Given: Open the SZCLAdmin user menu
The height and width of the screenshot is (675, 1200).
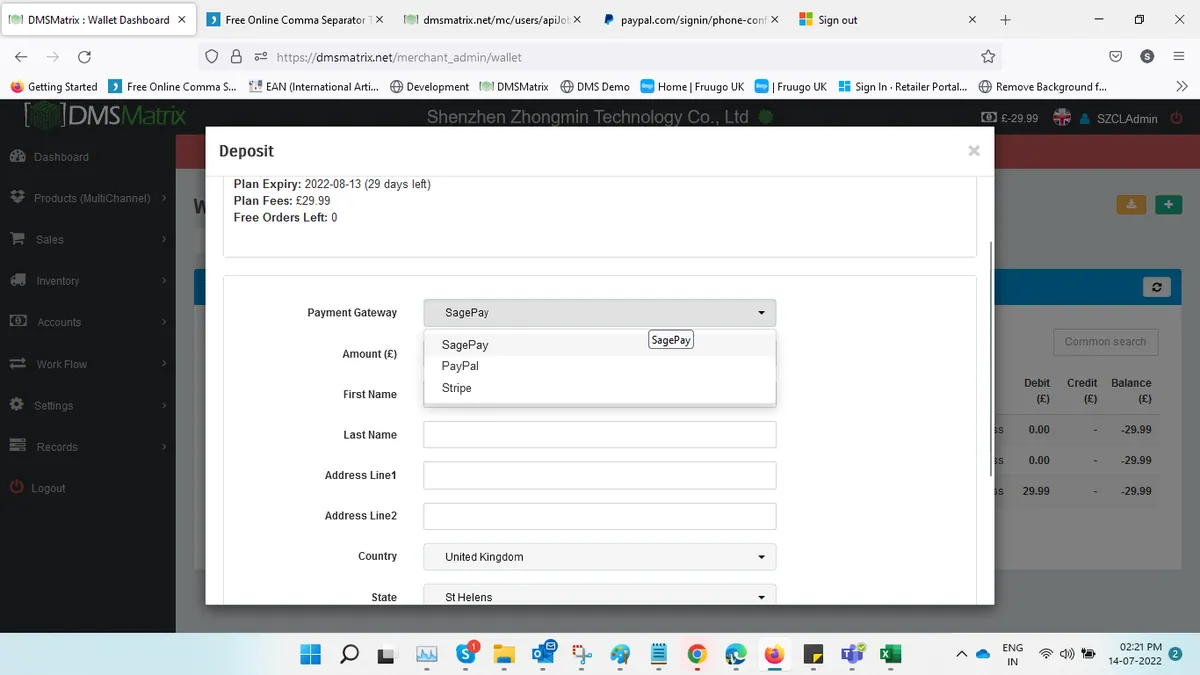Looking at the screenshot, I should coord(1119,118).
